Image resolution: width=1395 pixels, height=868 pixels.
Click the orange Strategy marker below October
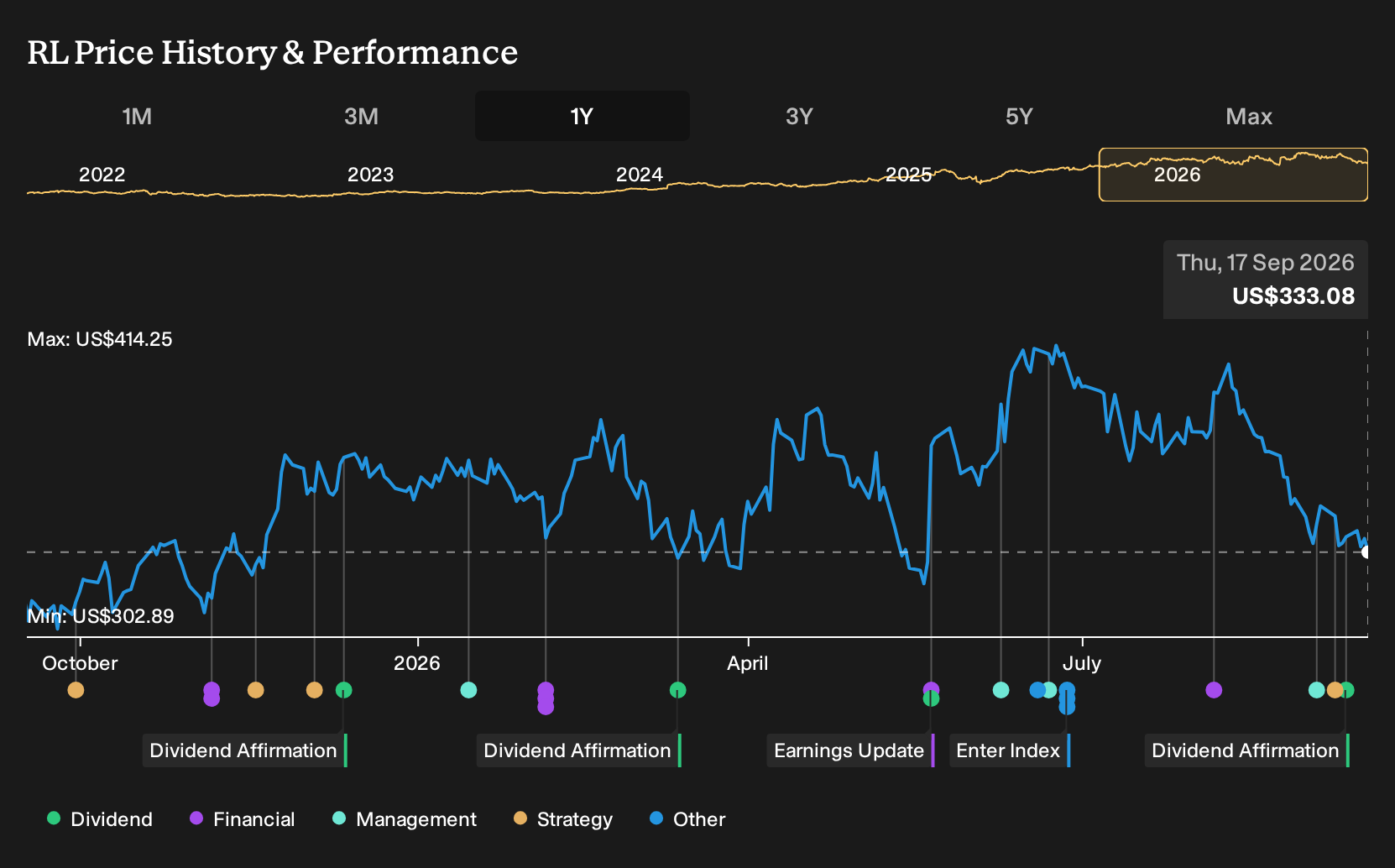pos(76,690)
